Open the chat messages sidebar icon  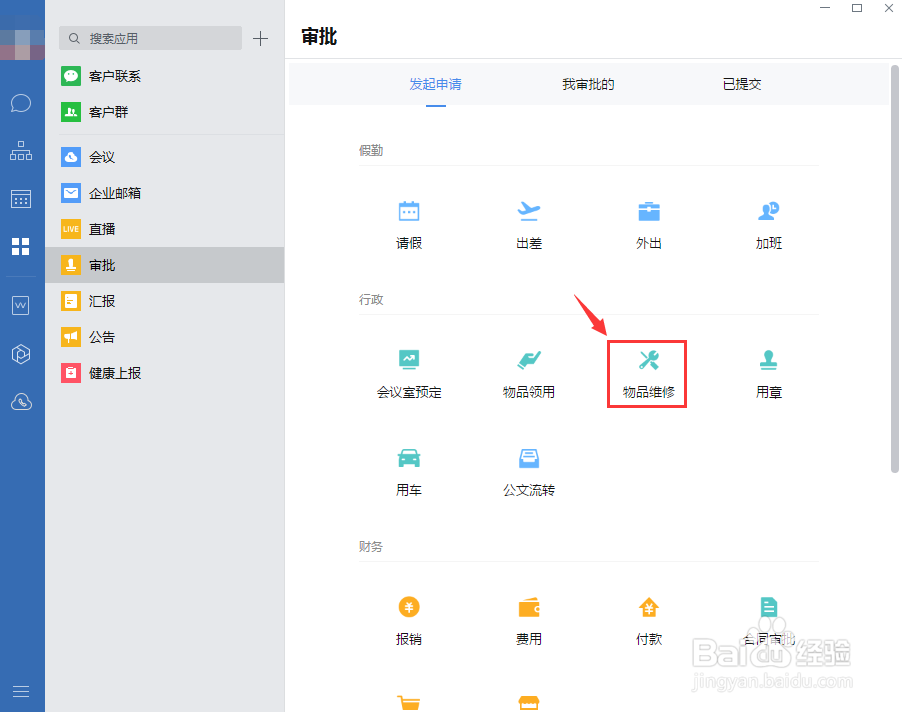[x=21, y=103]
